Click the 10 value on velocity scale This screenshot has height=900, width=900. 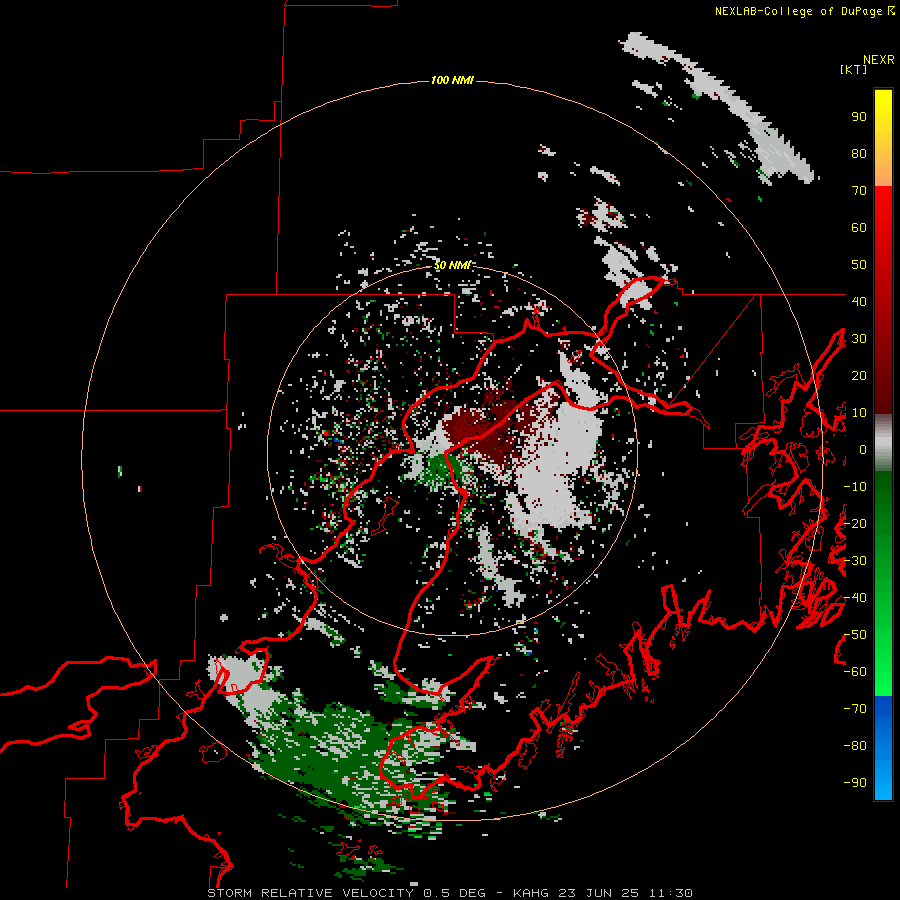coord(859,413)
